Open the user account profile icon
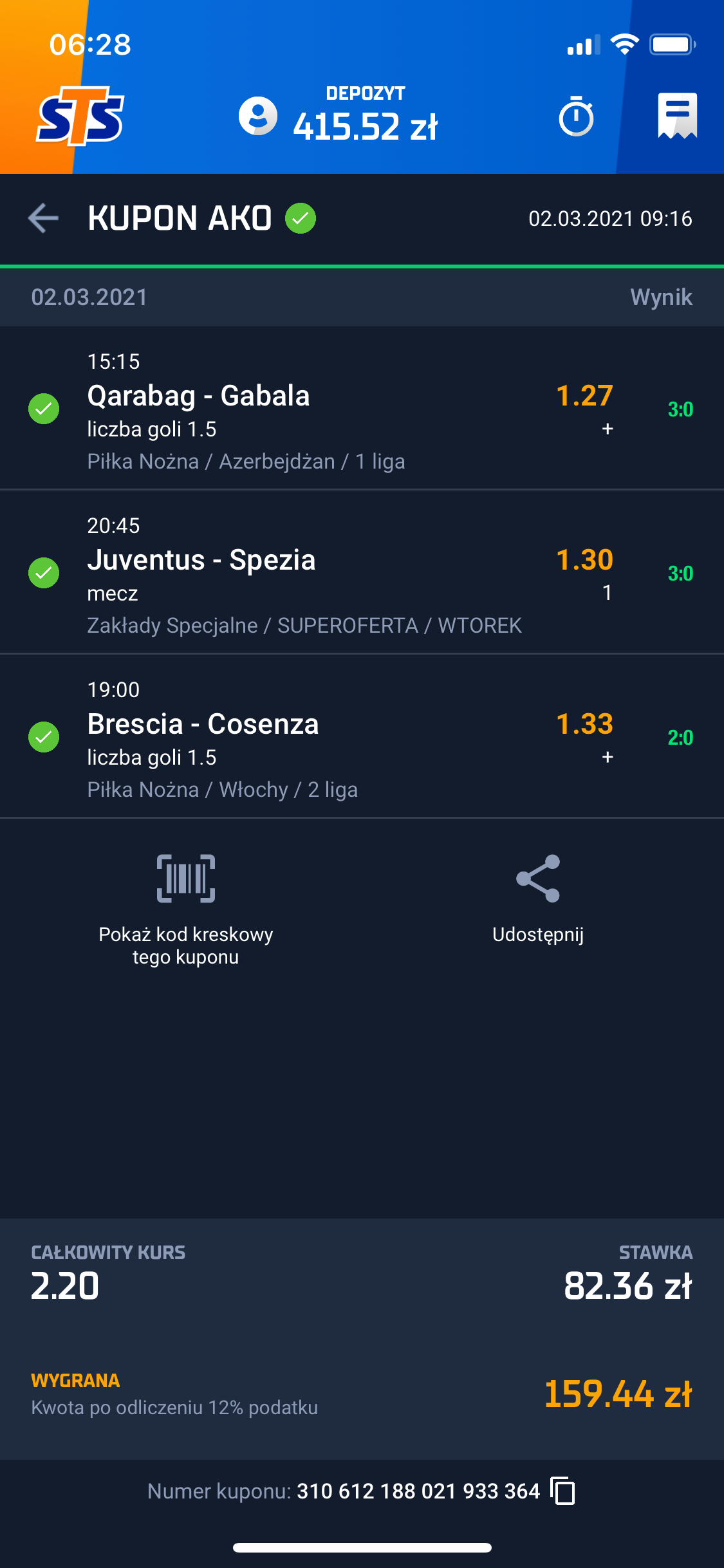 258,117
